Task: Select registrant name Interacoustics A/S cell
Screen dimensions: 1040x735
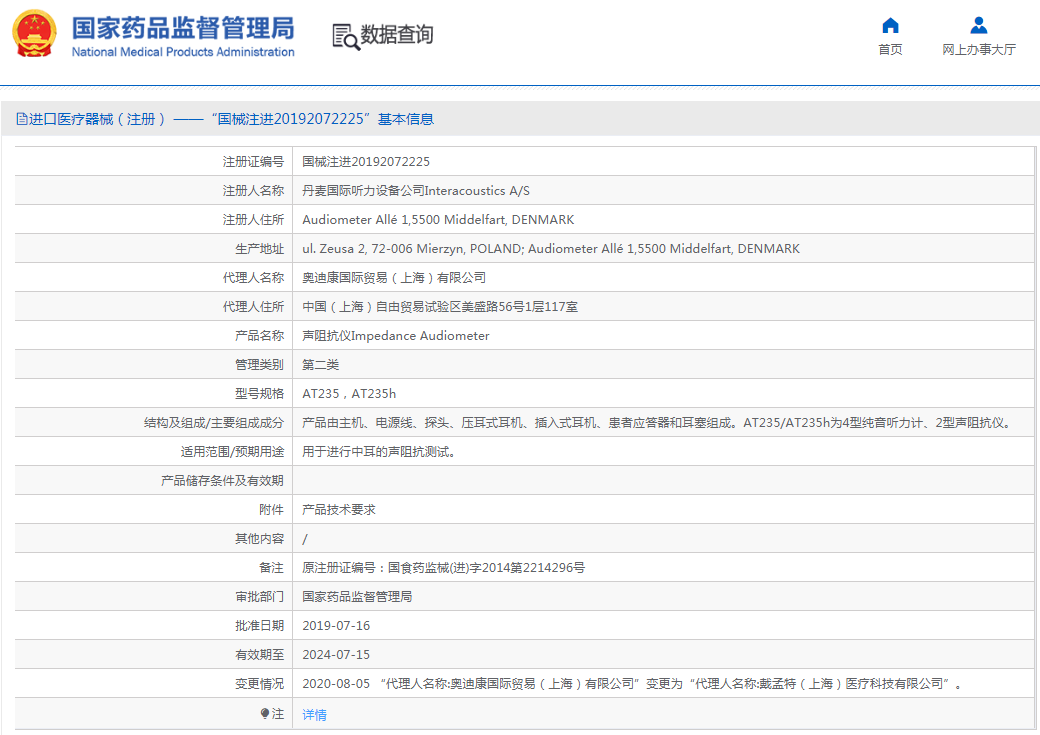Action: (x=416, y=191)
